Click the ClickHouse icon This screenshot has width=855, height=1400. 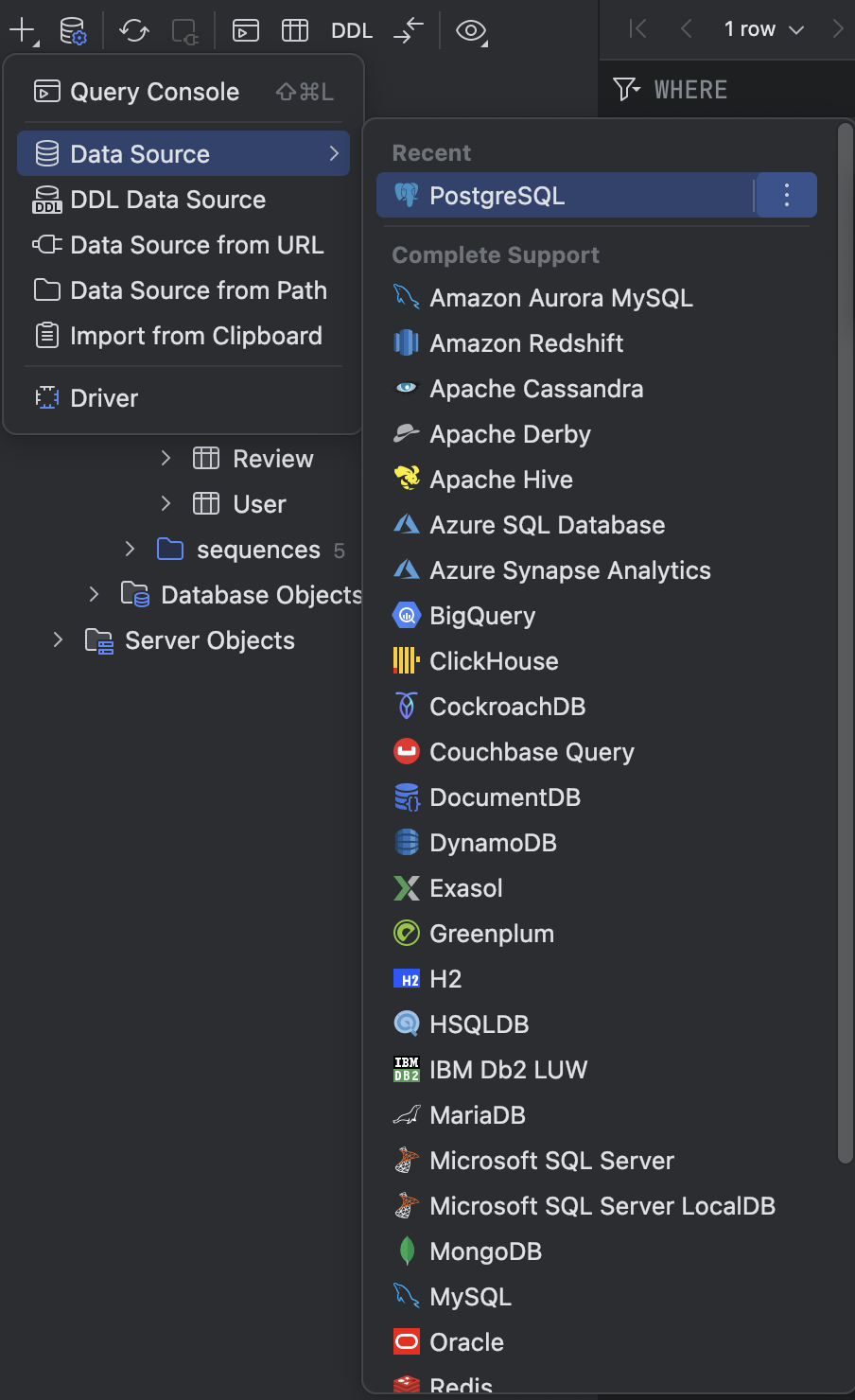click(x=407, y=660)
